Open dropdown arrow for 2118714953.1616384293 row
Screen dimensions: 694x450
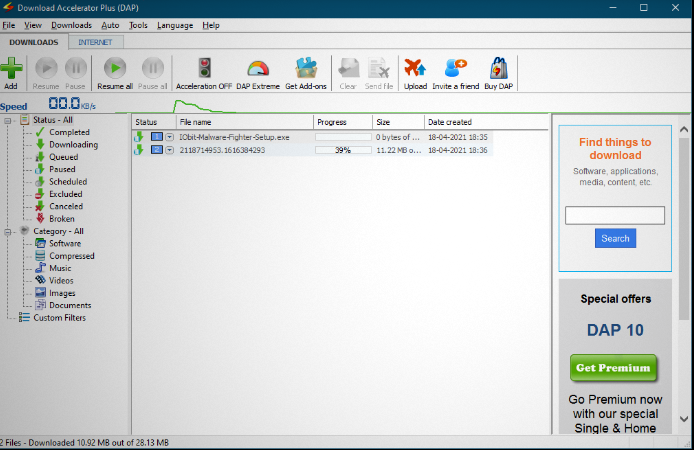170,150
